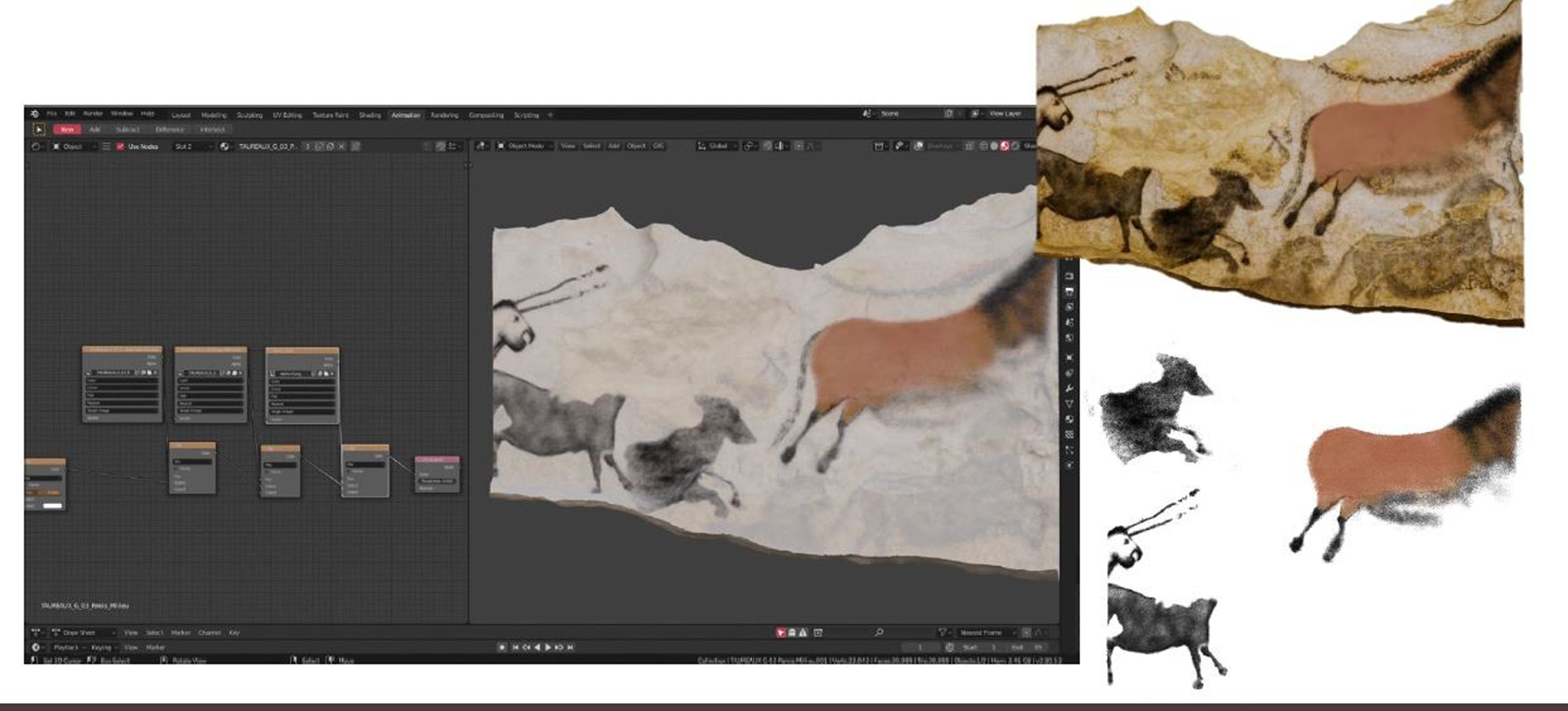The width and height of the screenshot is (1568, 711).
Task: Open the Window menu
Action: [x=122, y=114]
